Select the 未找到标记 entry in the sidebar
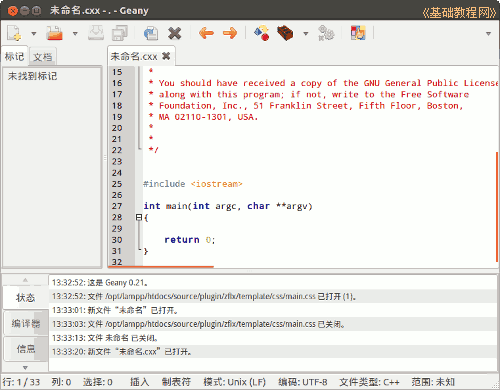This screenshot has height=390, width=500. tap(32, 76)
